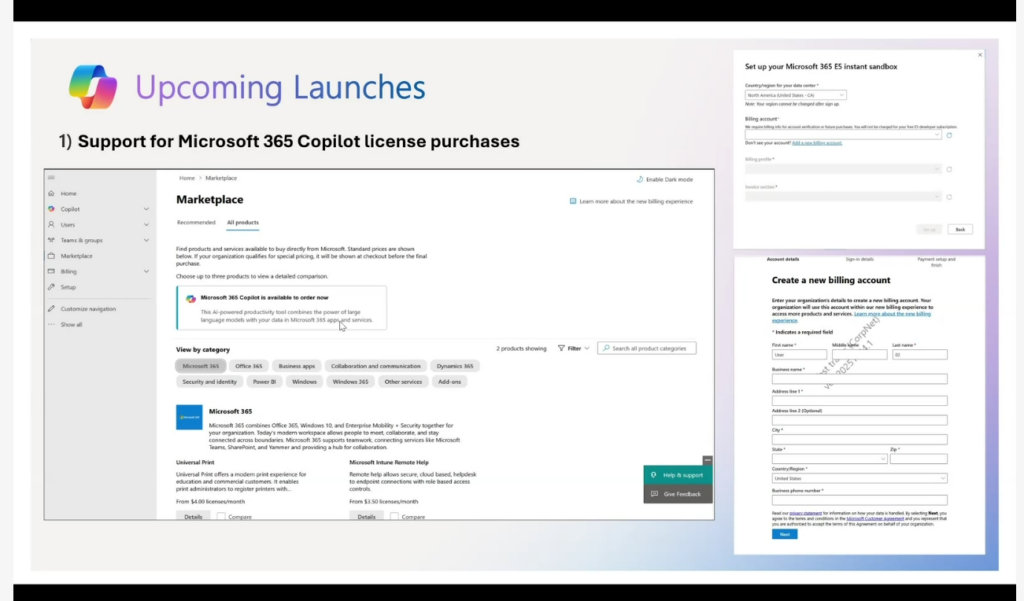Click the Business phone number field
Screen dimensions: 1024x601
[859, 500]
